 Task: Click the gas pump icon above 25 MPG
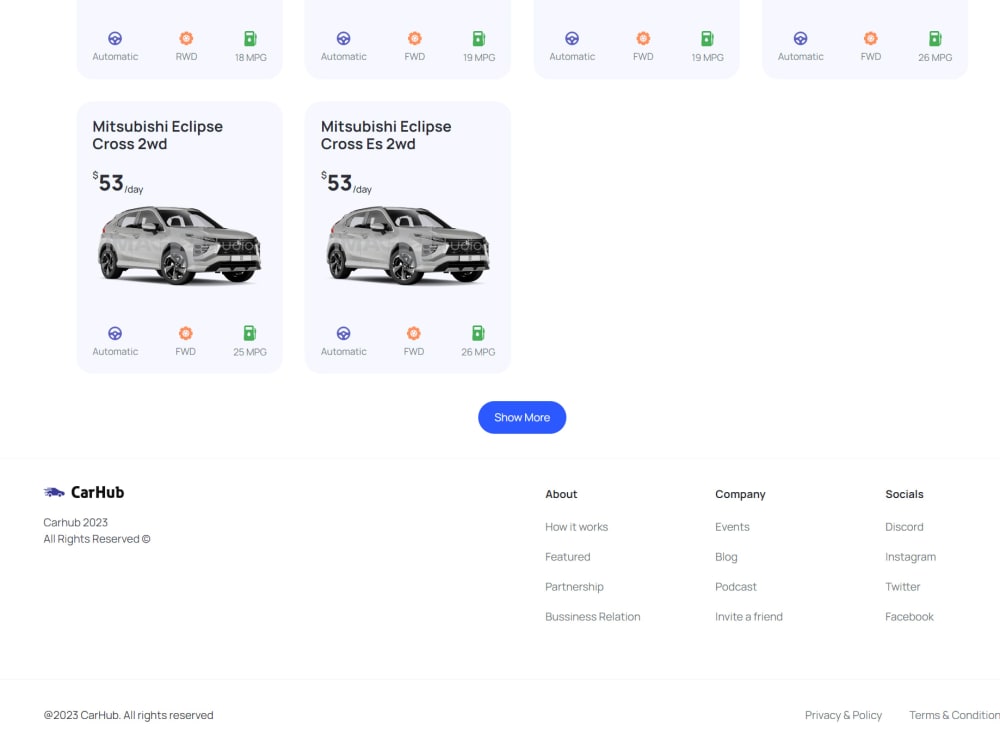point(250,333)
